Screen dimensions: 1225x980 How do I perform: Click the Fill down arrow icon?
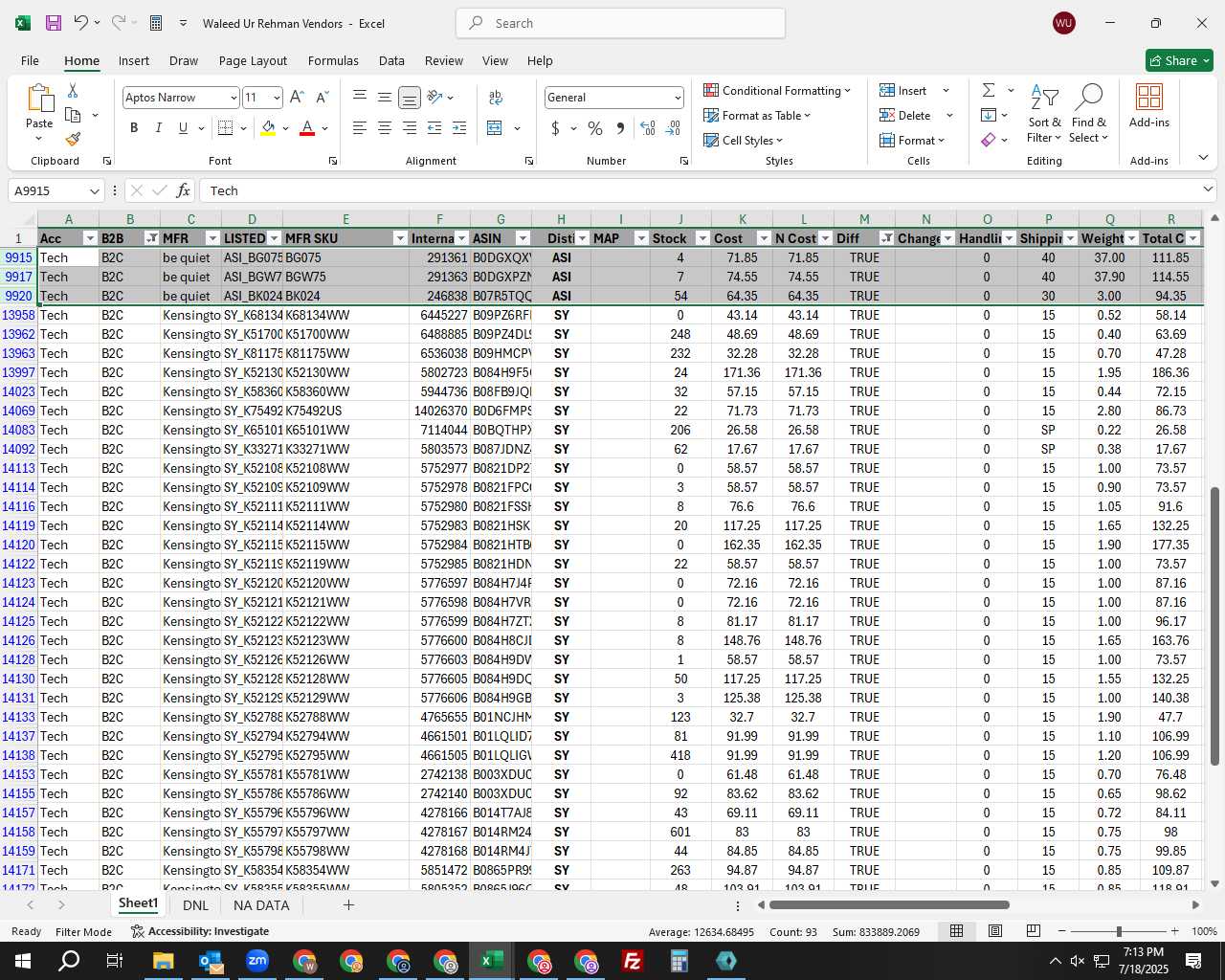pyautogui.click(x=989, y=115)
